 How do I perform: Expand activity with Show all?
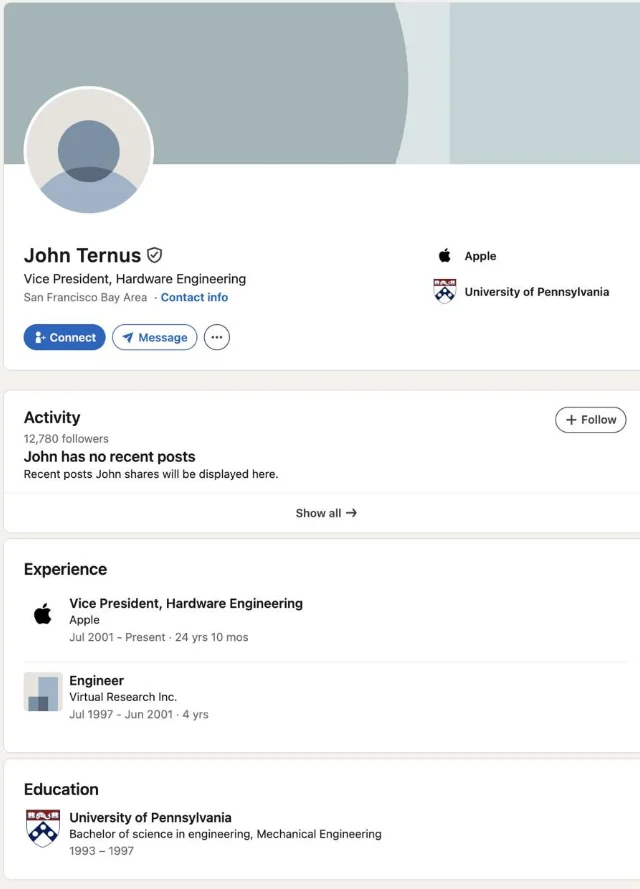pos(326,513)
